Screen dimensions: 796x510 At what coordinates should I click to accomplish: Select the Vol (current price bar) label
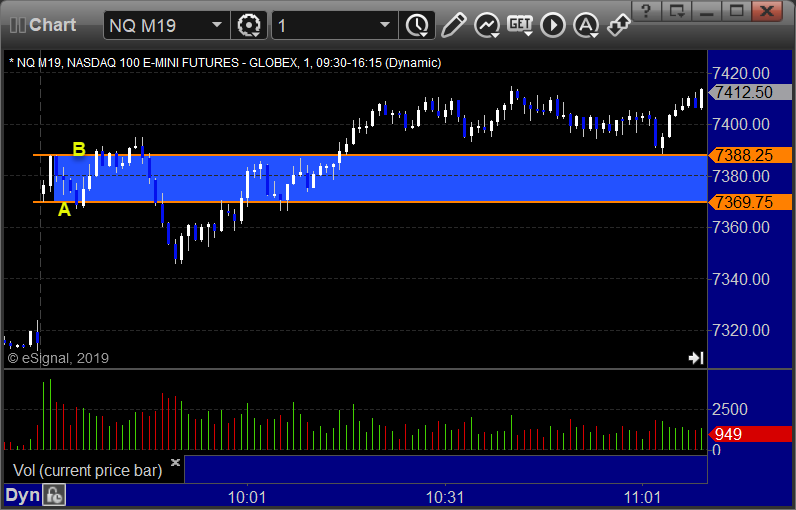pyautogui.click(x=87, y=470)
